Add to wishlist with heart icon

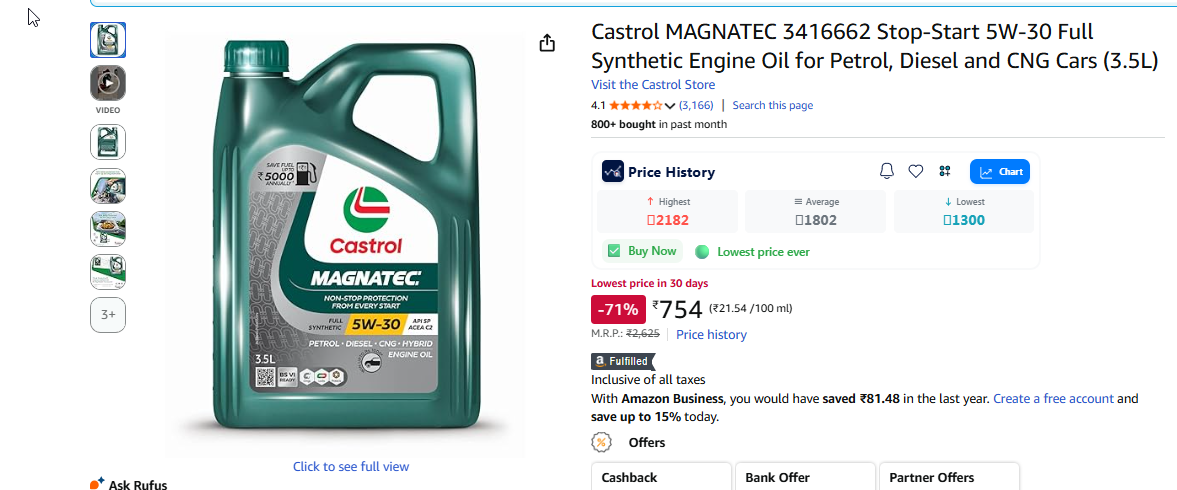[x=915, y=171]
